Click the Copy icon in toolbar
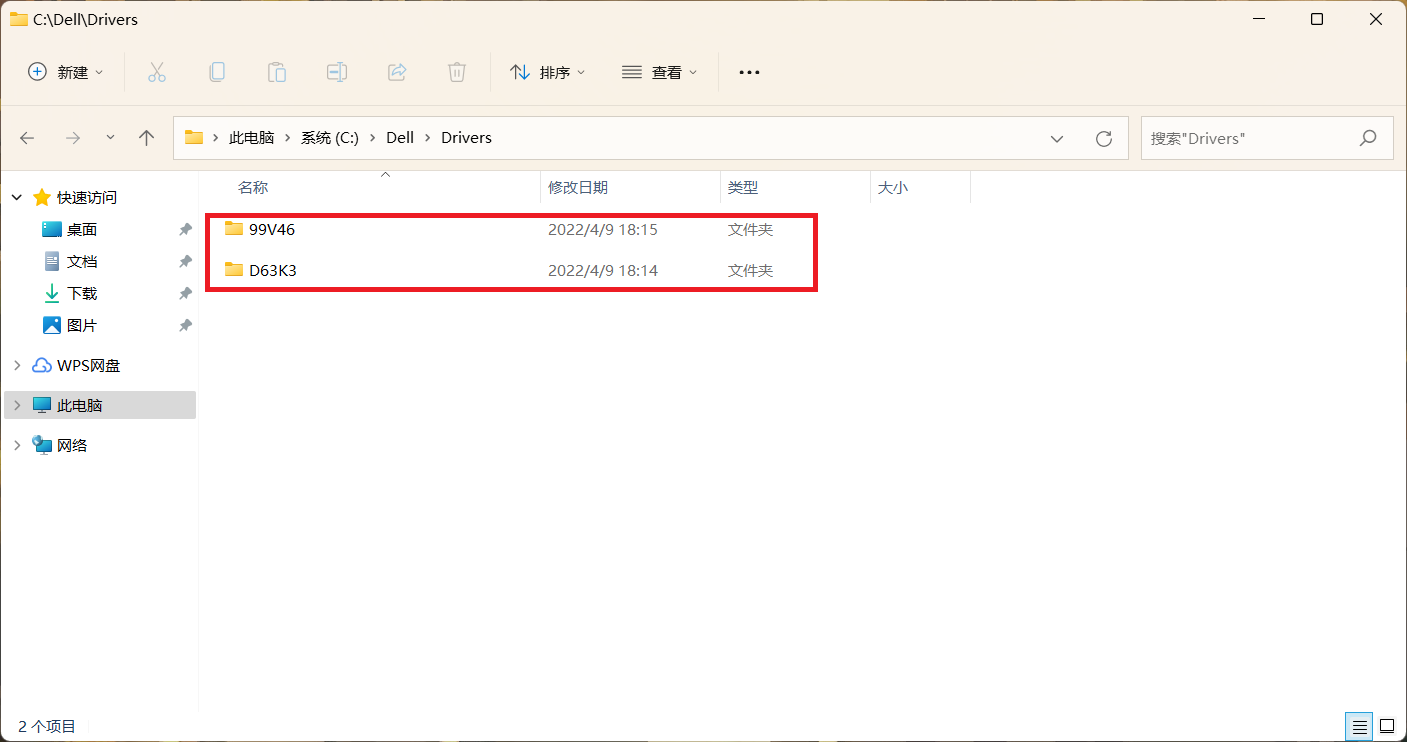 [217, 72]
